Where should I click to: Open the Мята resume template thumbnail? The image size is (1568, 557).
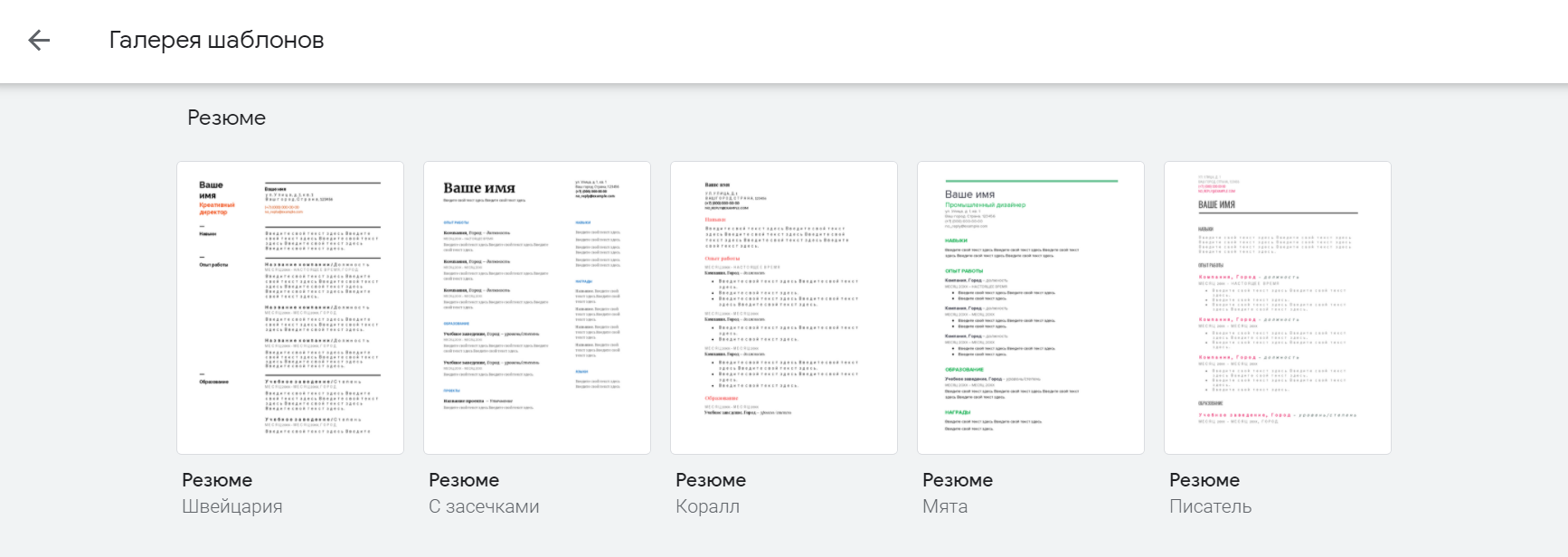coord(1031,307)
